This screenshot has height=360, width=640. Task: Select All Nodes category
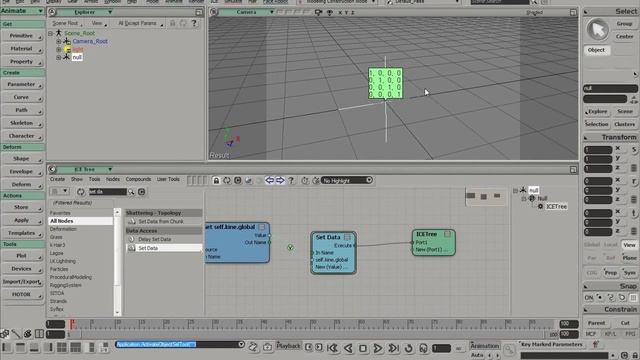click(80, 221)
